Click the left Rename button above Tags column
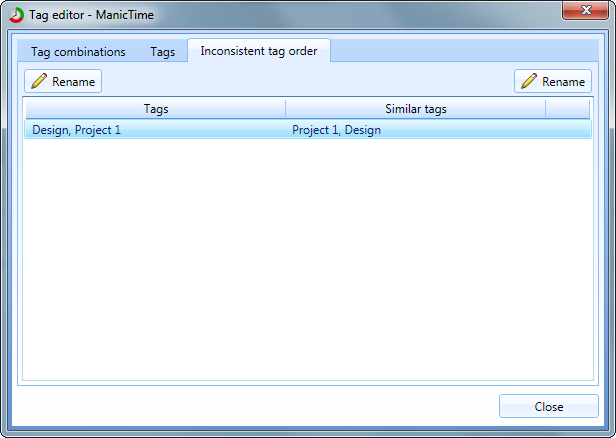616x438 pixels. coord(63,81)
